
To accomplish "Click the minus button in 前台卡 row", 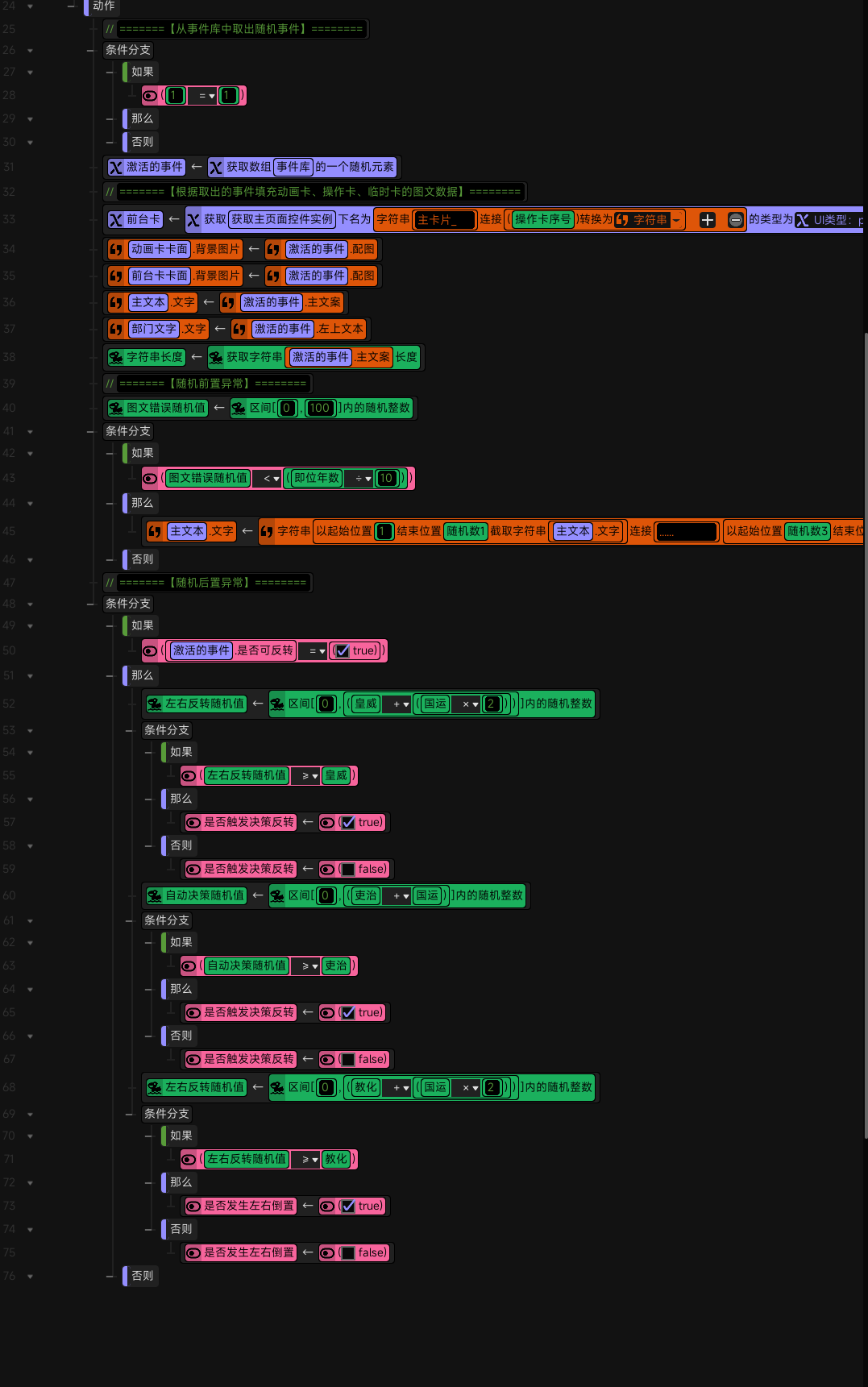I will point(735,220).
